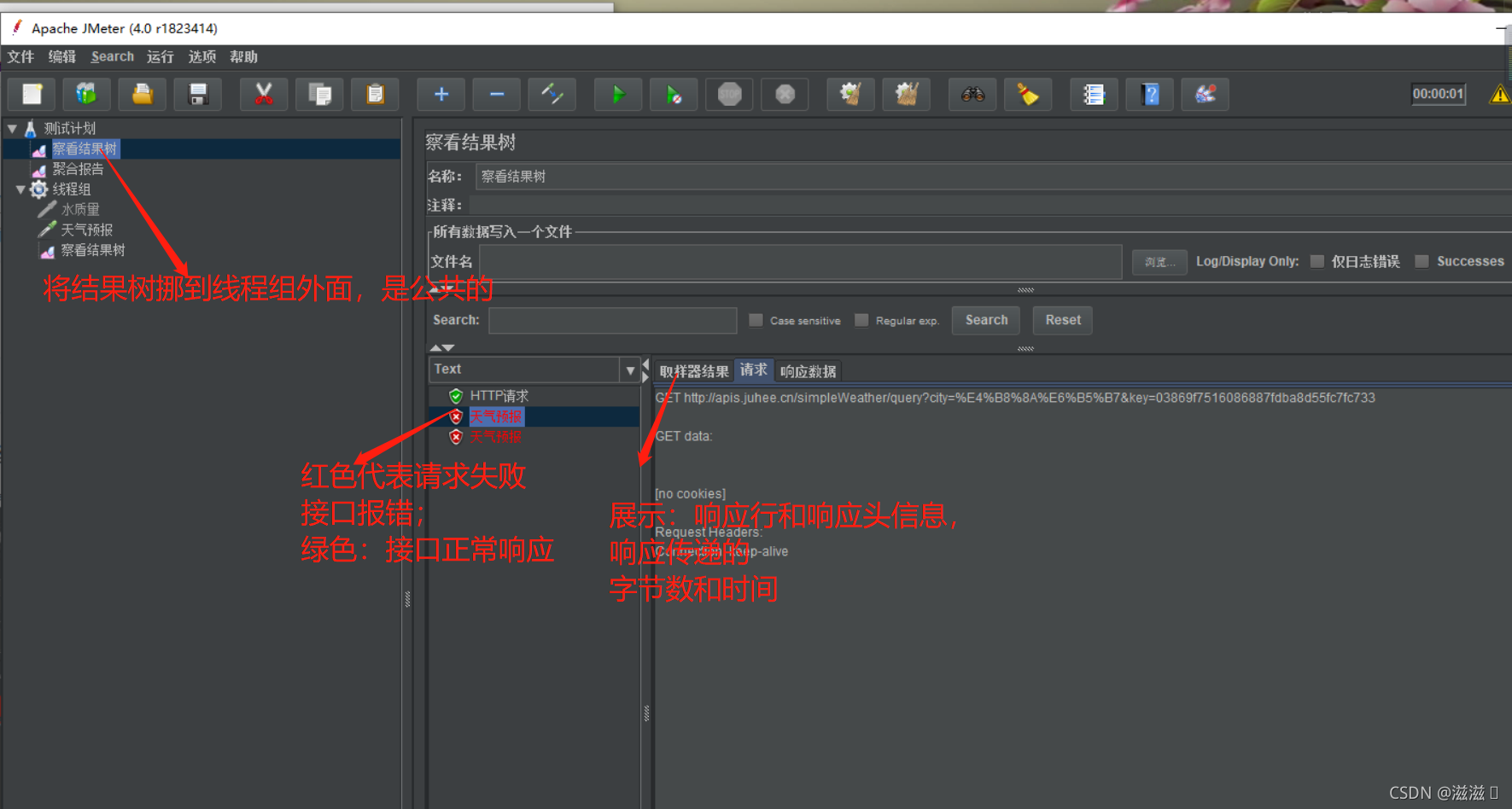Open the Templates toolbar icon

point(86,94)
